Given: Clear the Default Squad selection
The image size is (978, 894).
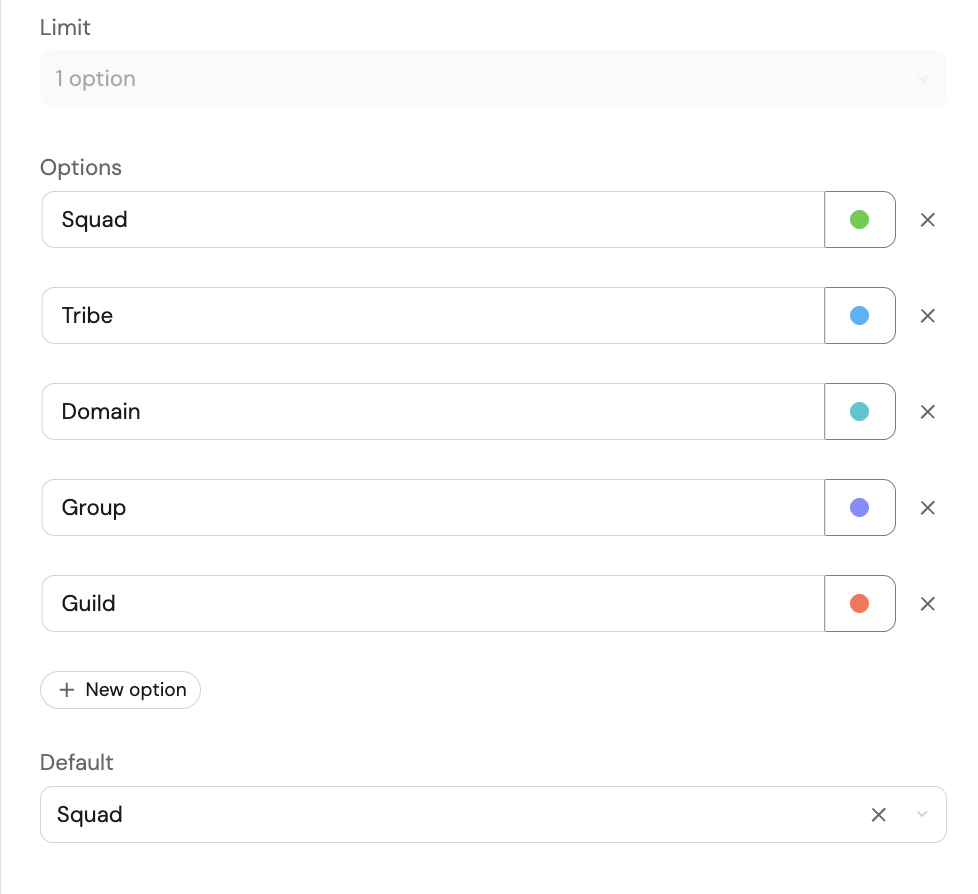Looking at the screenshot, I should point(878,815).
